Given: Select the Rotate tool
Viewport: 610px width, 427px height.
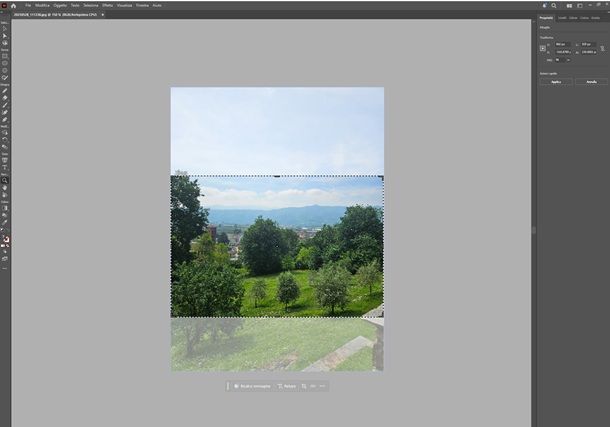Looking at the screenshot, I should tap(5, 139).
